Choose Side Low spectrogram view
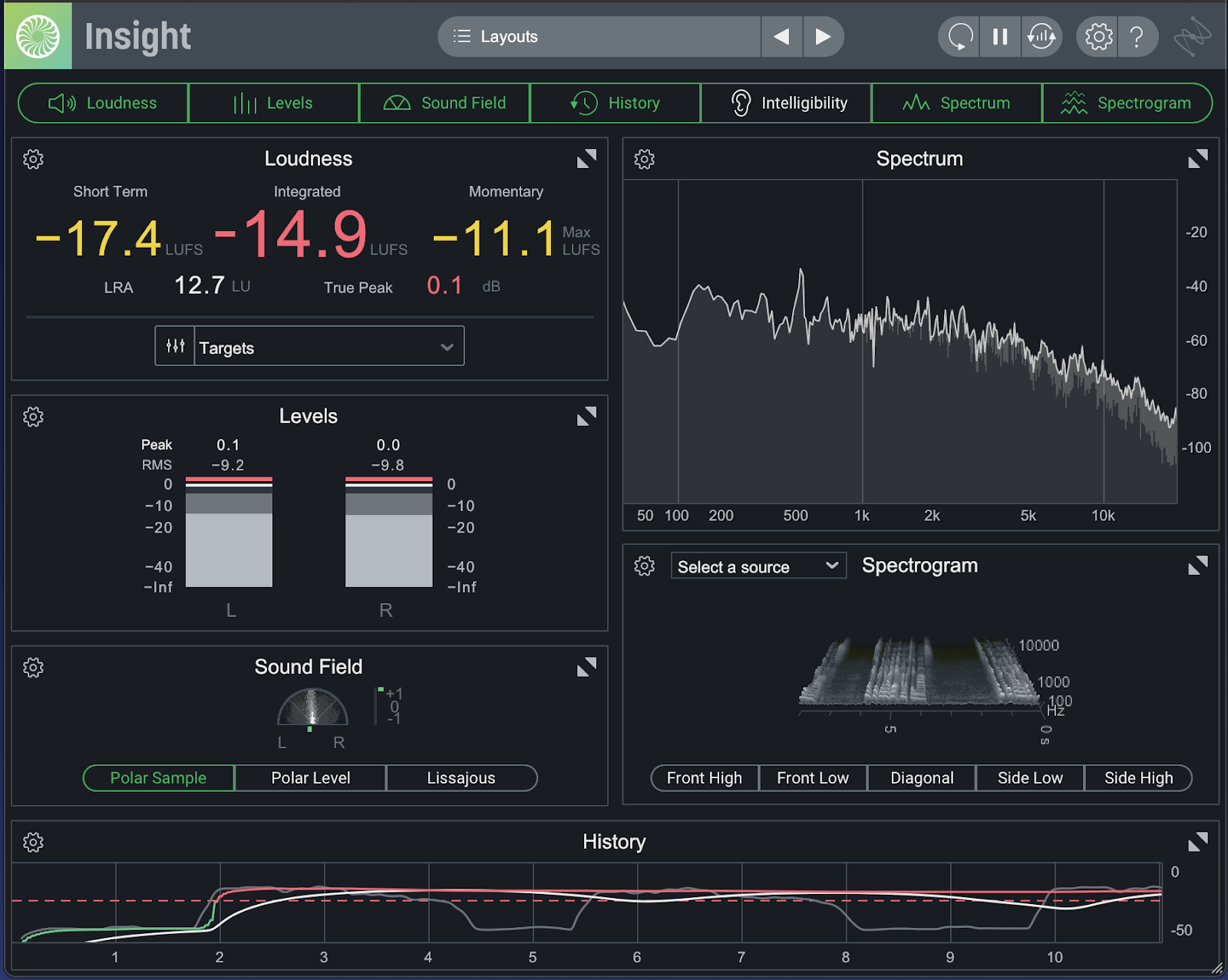The width and height of the screenshot is (1228, 980). click(x=1030, y=777)
